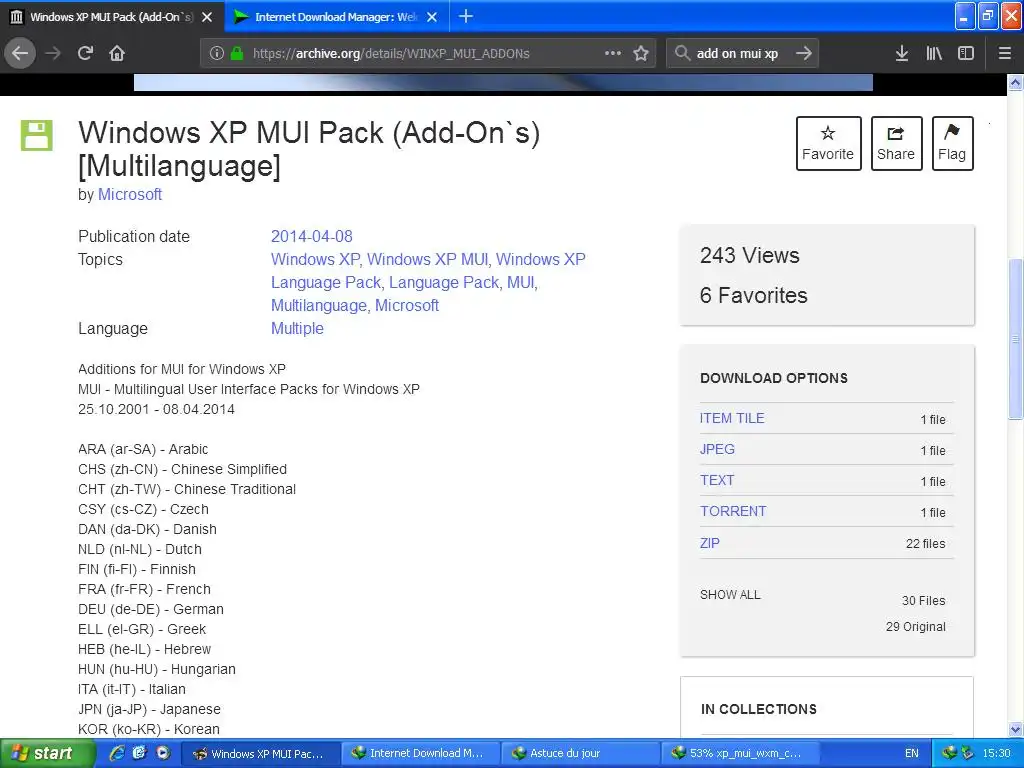Expand the ZIP download option

[x=709, y=543]
